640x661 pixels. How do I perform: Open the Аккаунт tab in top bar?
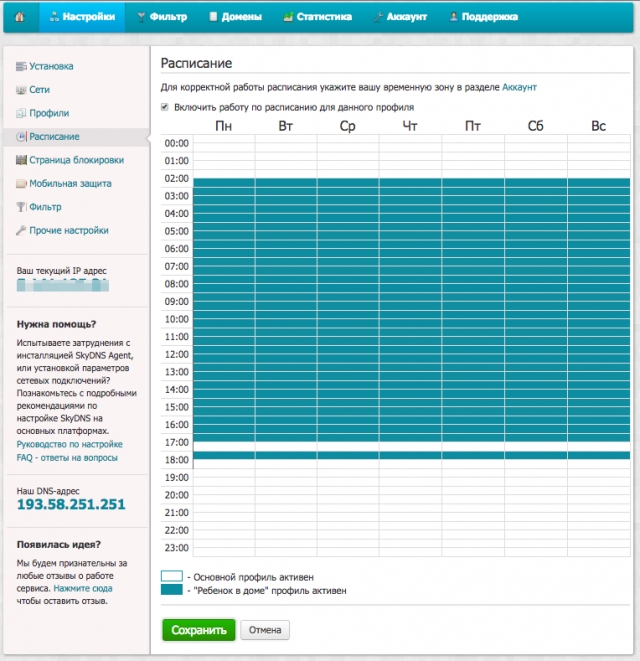[400, 17]
